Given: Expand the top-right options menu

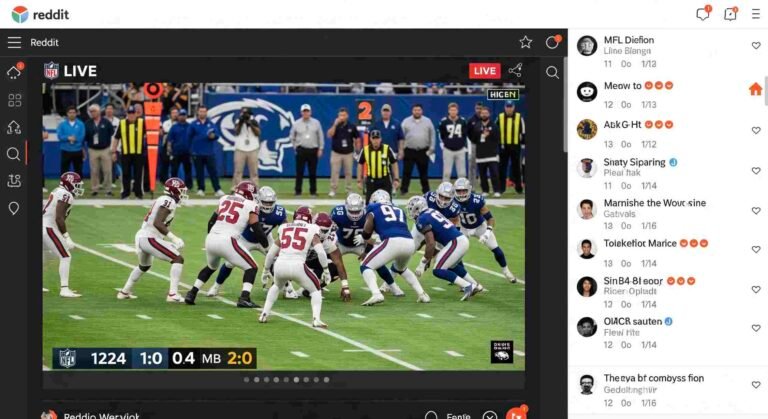Looking at the screenshot, I should 758,13.
